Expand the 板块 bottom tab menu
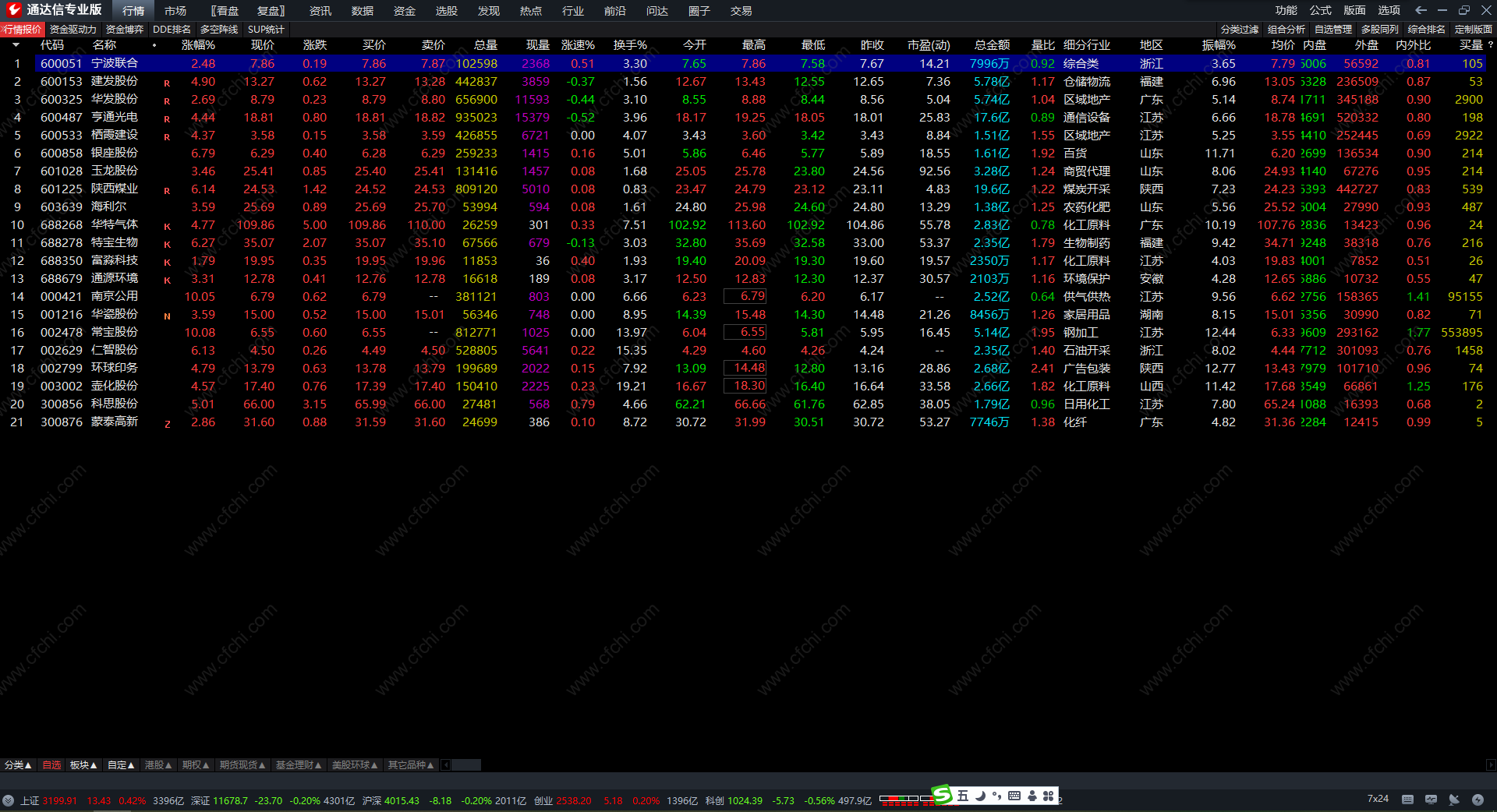 83,765
